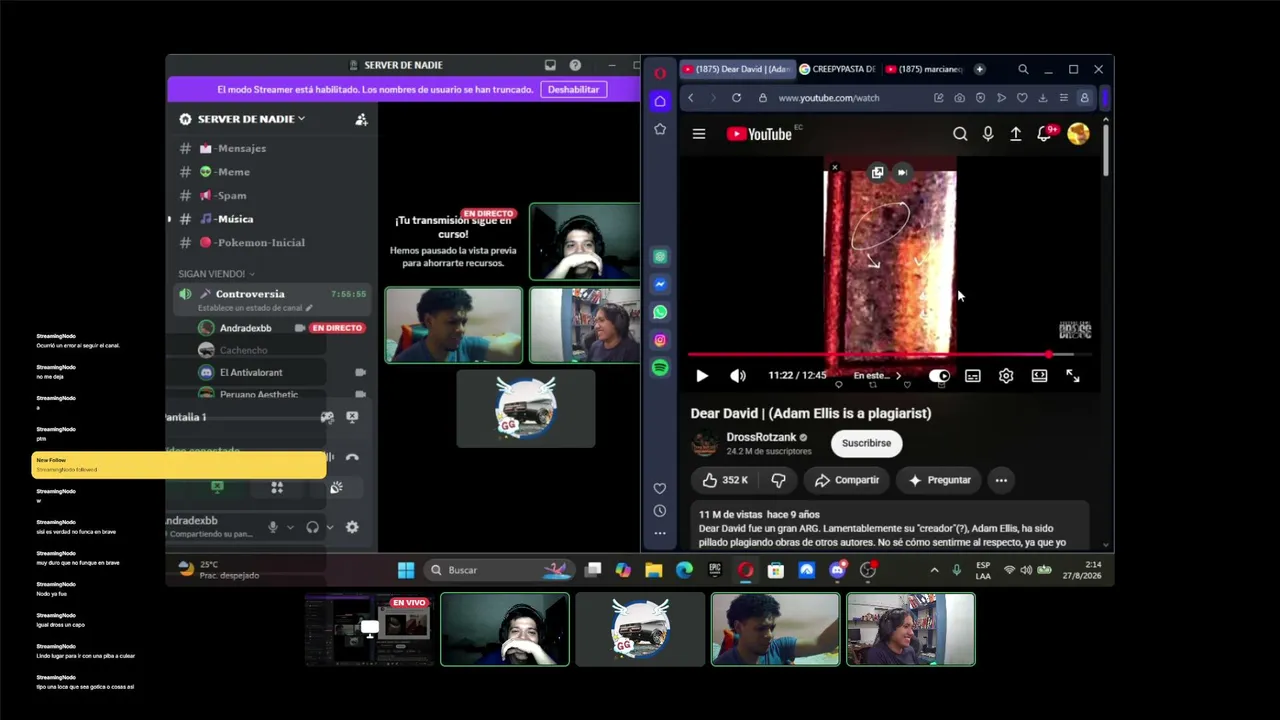Invite people to SERVER DE NADIE

point(361,119)
